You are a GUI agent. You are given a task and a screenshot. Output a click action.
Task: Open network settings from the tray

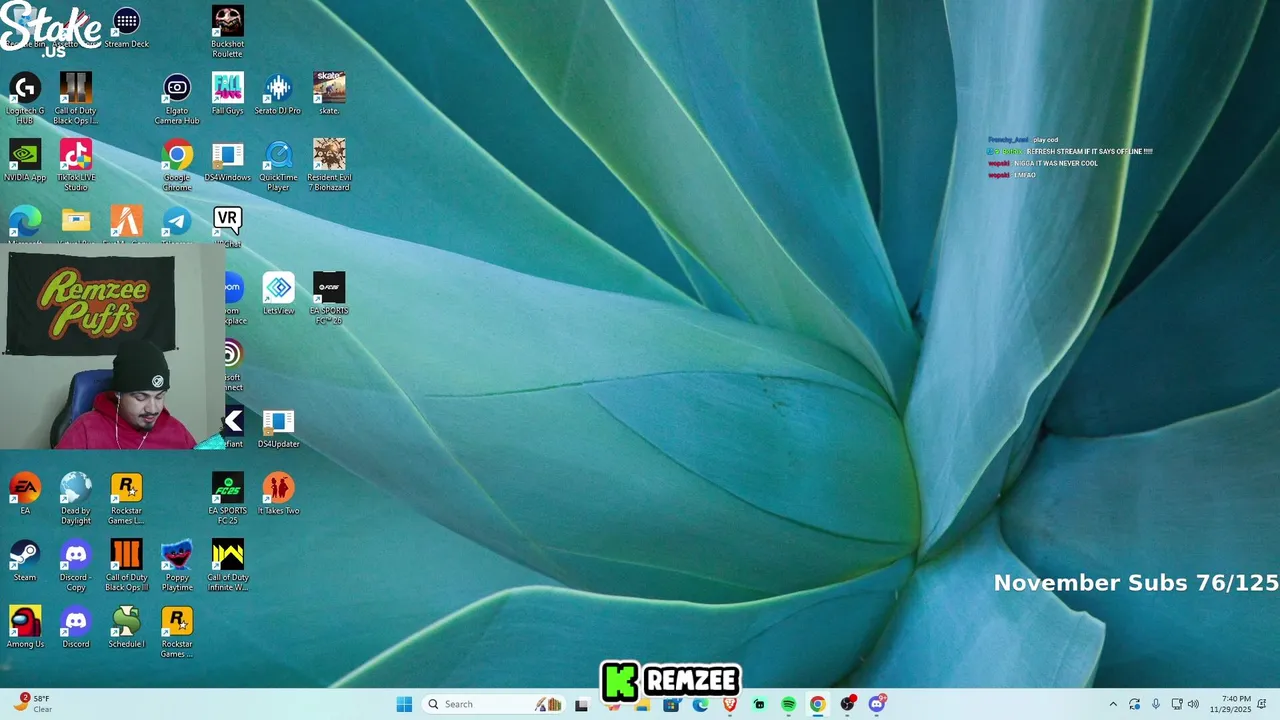1177,704
